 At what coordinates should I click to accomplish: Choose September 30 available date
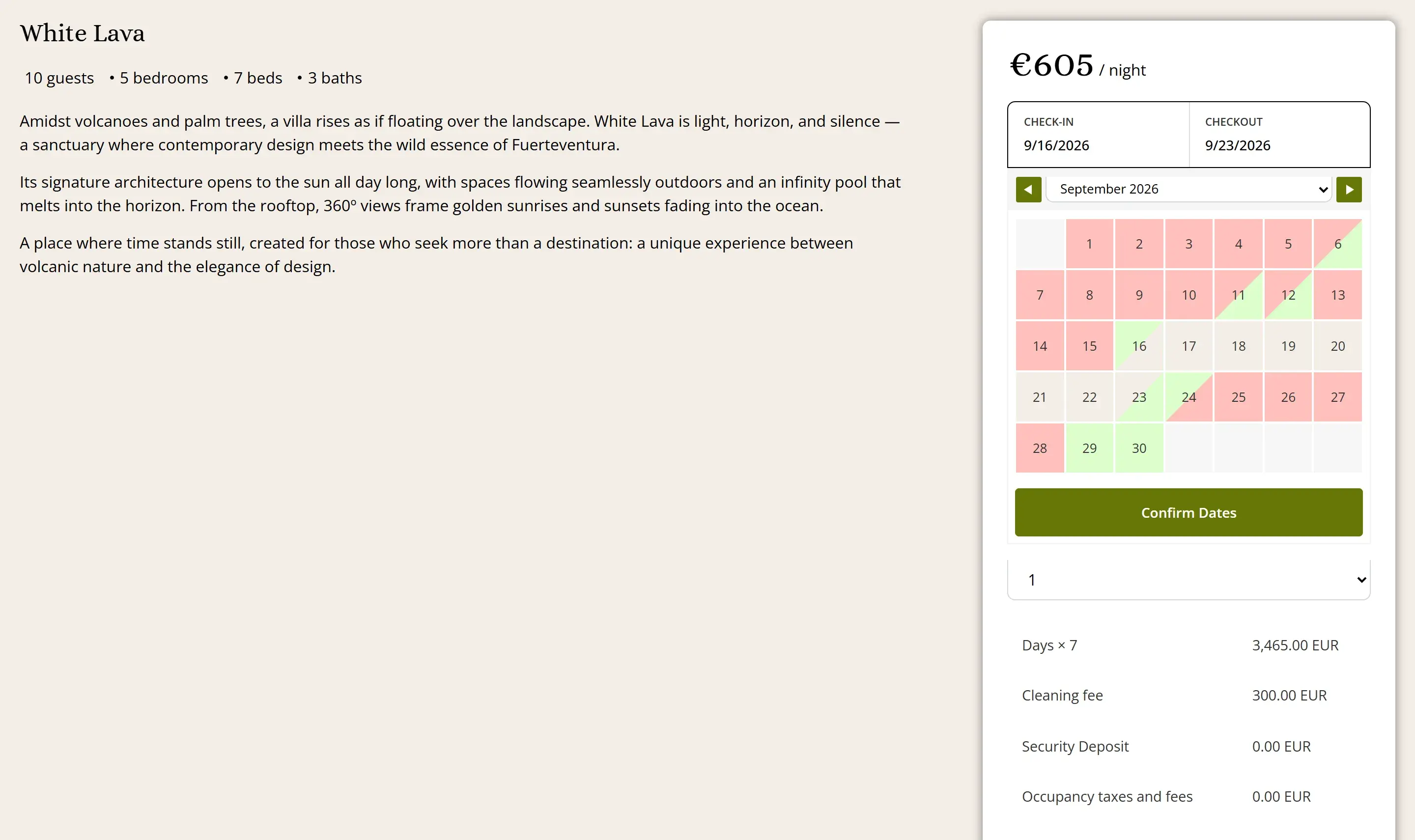tap(1139, 448)
